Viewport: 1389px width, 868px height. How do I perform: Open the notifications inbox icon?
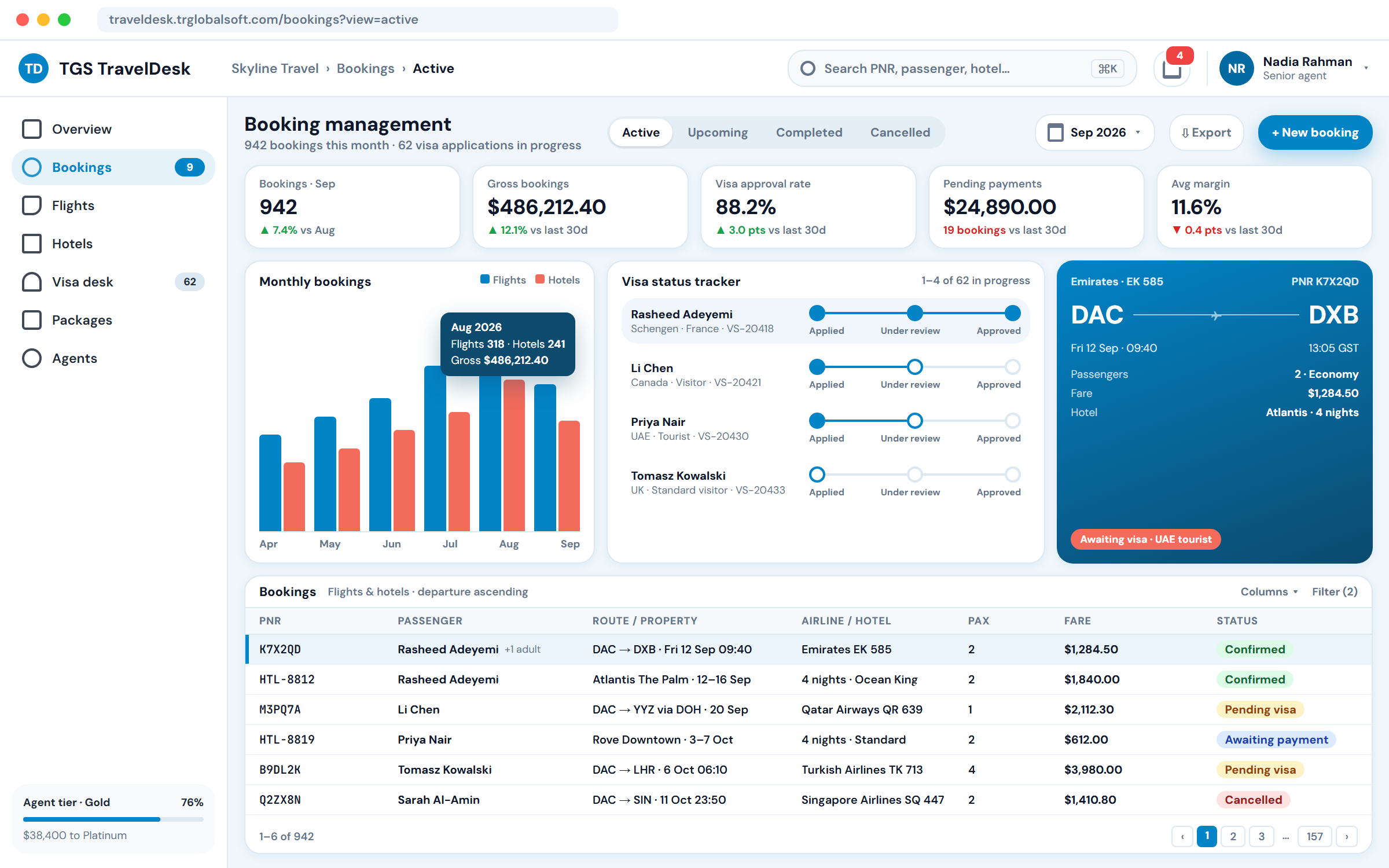tap(1172, 69)
